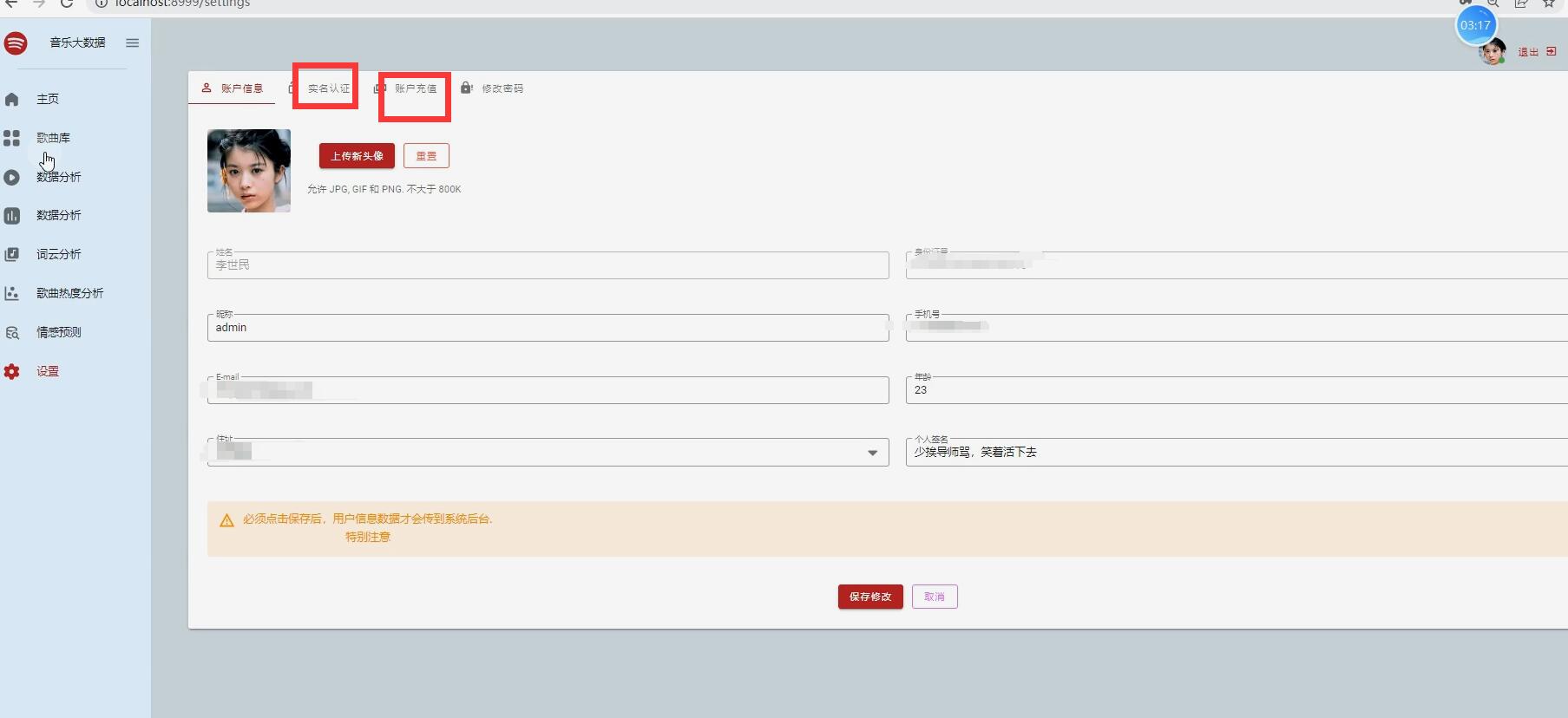Image resolution: width=1568 pixels, height=718 pixels.
Task: Click the red Spotify-style app logo
Action: pos(15,42)
